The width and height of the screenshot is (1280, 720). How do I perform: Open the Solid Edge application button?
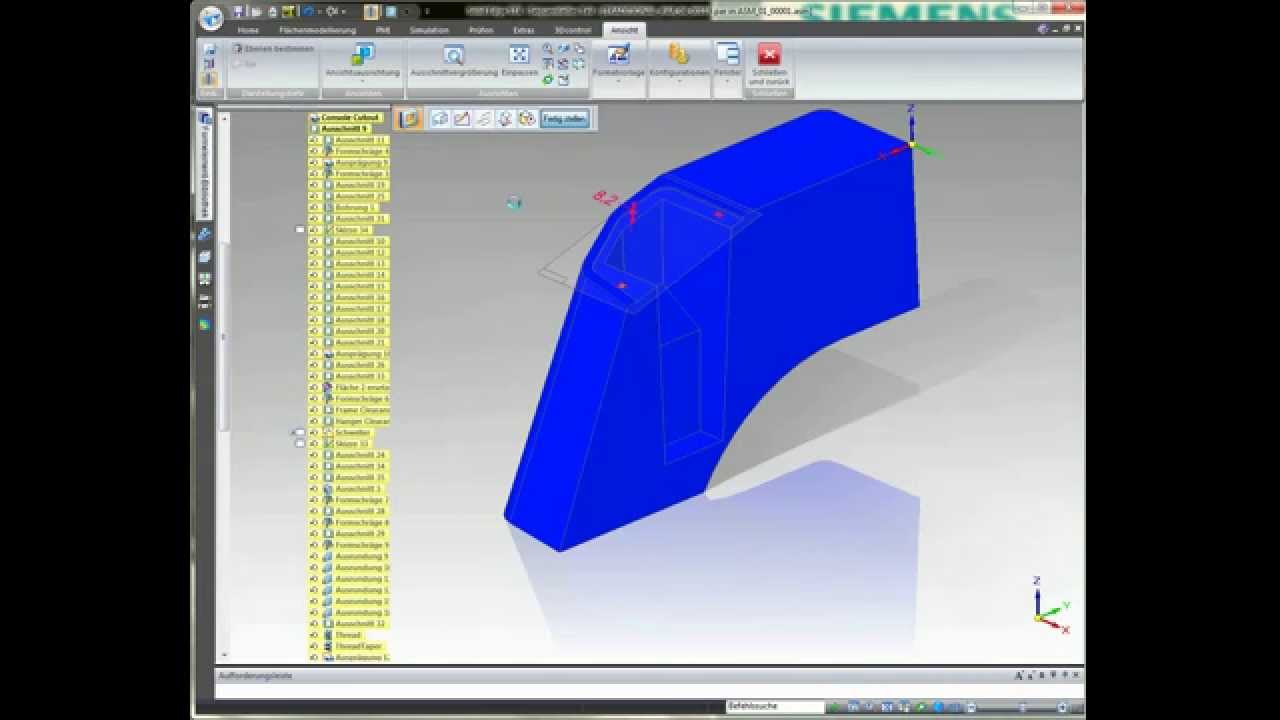[210, 16]
